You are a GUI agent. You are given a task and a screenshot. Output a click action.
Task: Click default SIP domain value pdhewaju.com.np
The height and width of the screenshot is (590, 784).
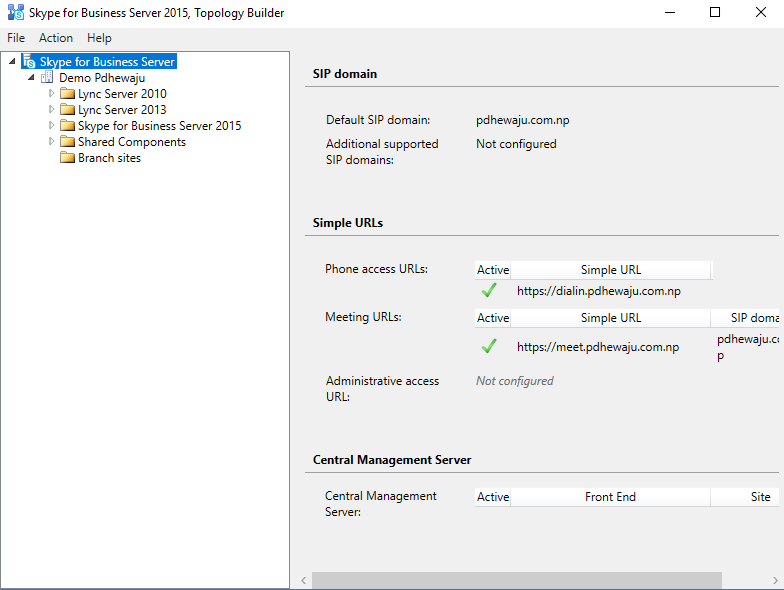tap(522, 120)
